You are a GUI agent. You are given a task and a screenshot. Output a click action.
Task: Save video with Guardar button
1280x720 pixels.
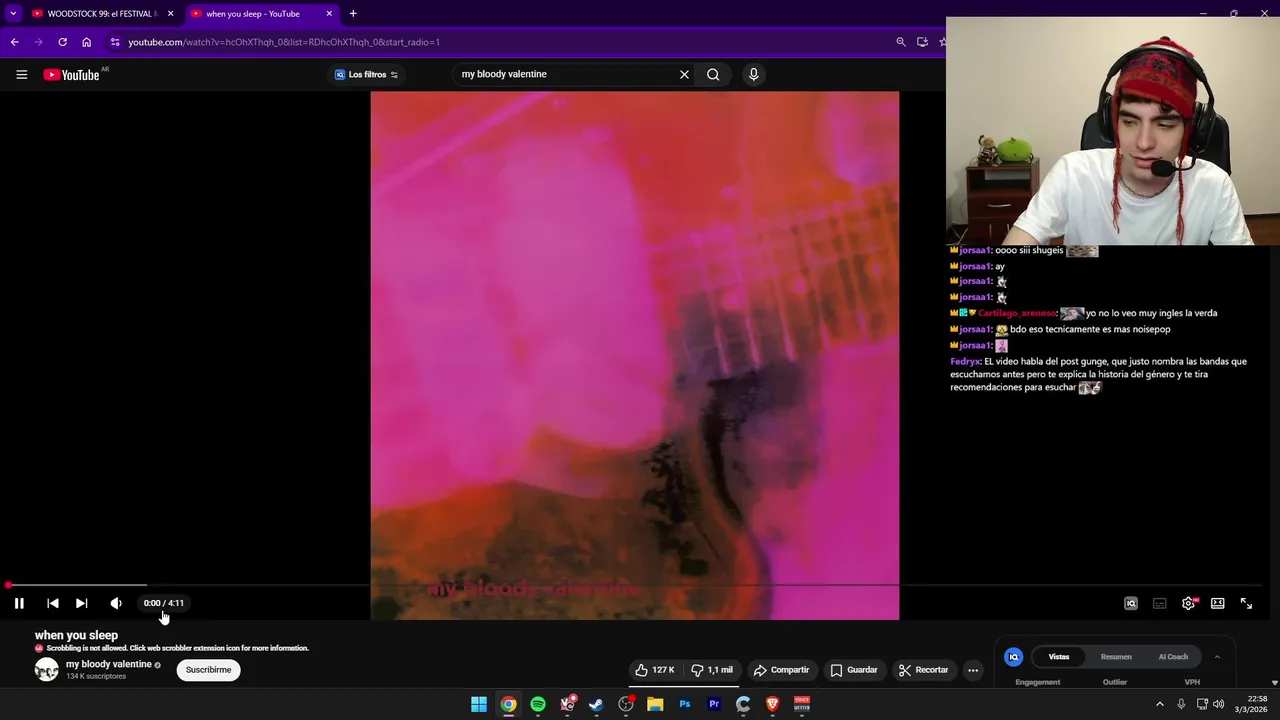click(854, 670)
